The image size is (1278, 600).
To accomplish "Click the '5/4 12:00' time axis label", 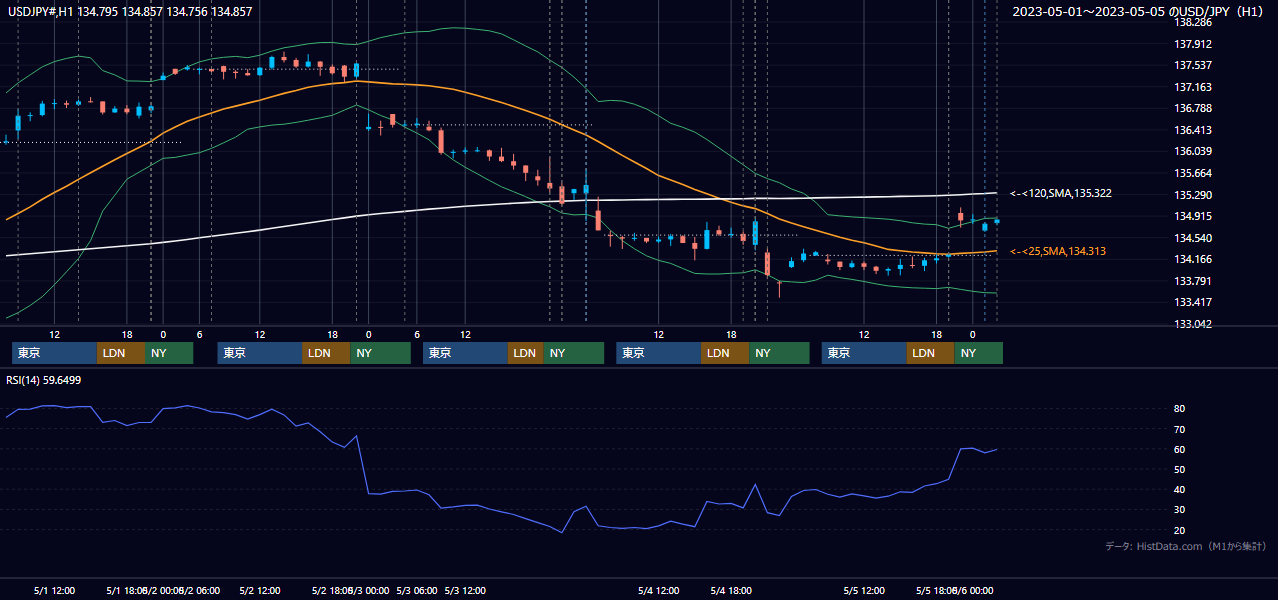I will (x=659, y=591).
